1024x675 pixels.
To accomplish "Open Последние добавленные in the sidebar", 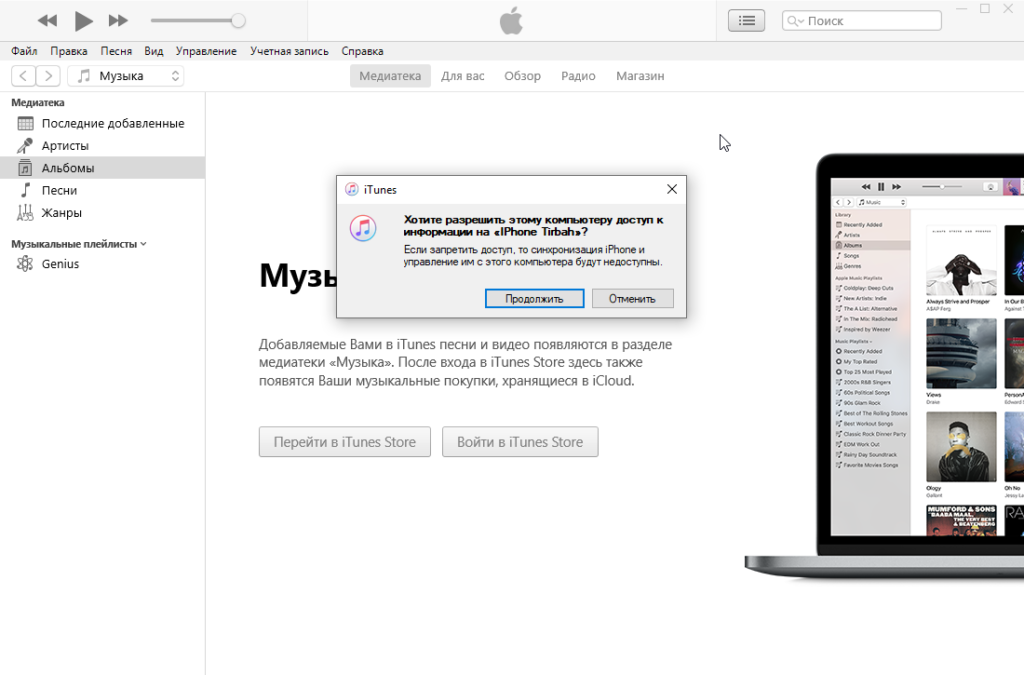I will tap(112, 123).
